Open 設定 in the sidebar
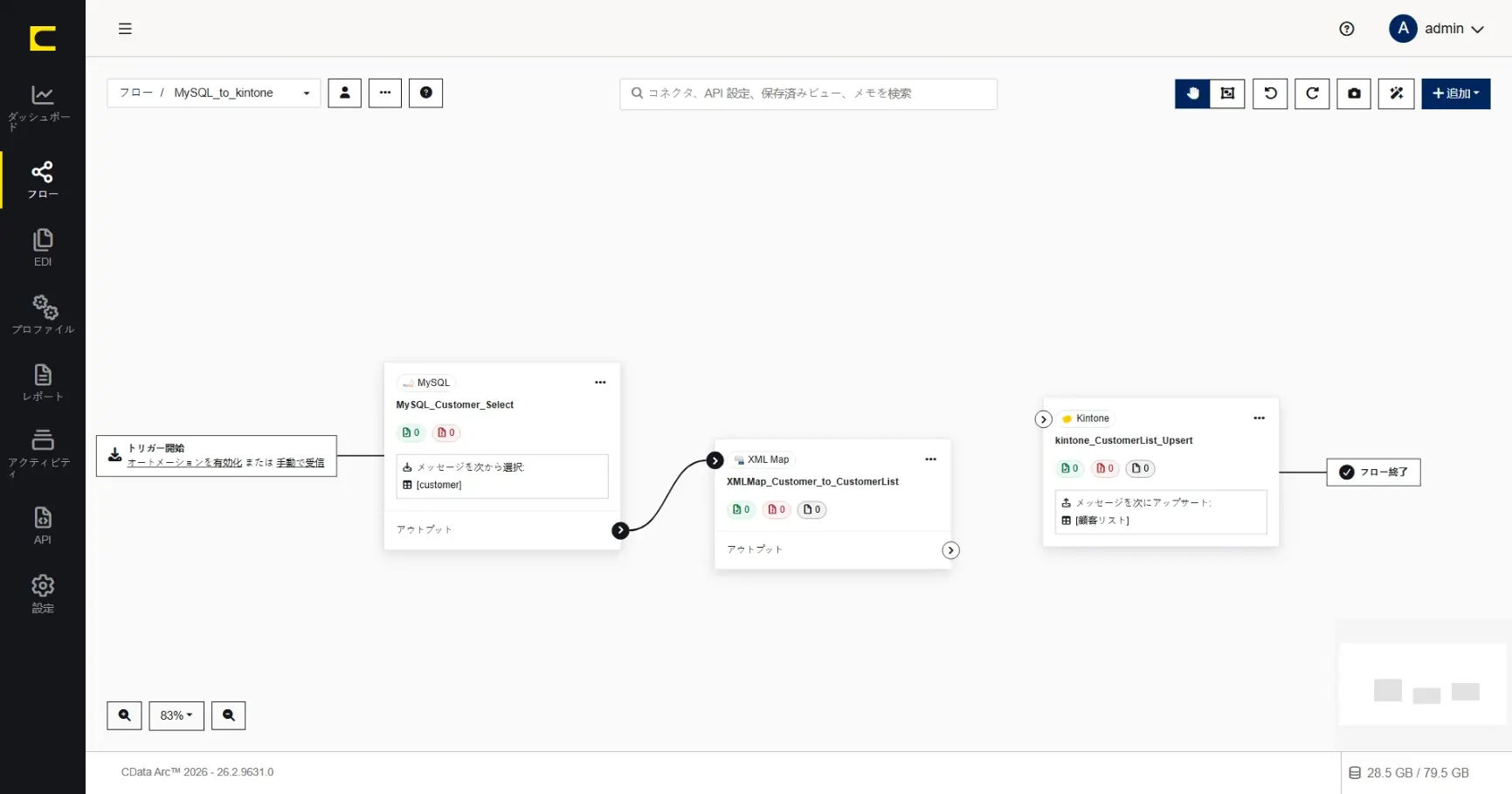The height and width of the screenshot is (794, 1512). [x=42, y=594]
